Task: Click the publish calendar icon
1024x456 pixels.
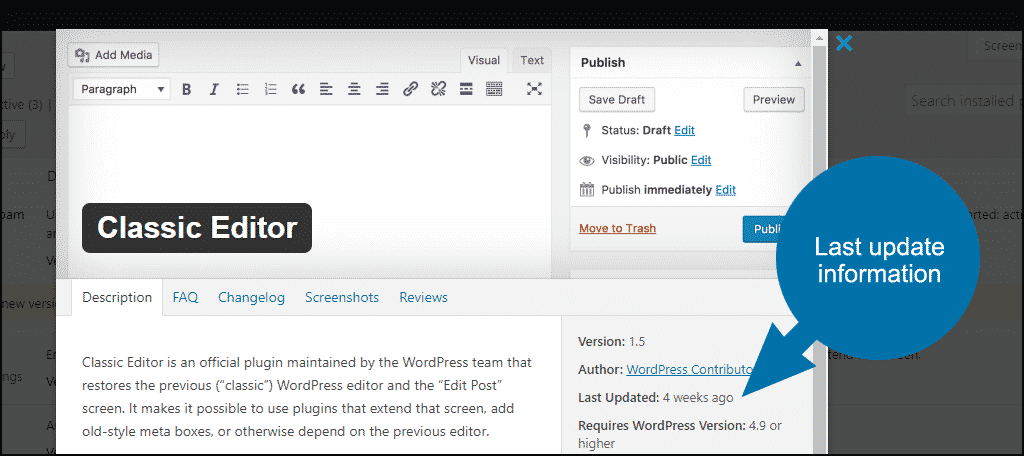Action: point(587,190)
